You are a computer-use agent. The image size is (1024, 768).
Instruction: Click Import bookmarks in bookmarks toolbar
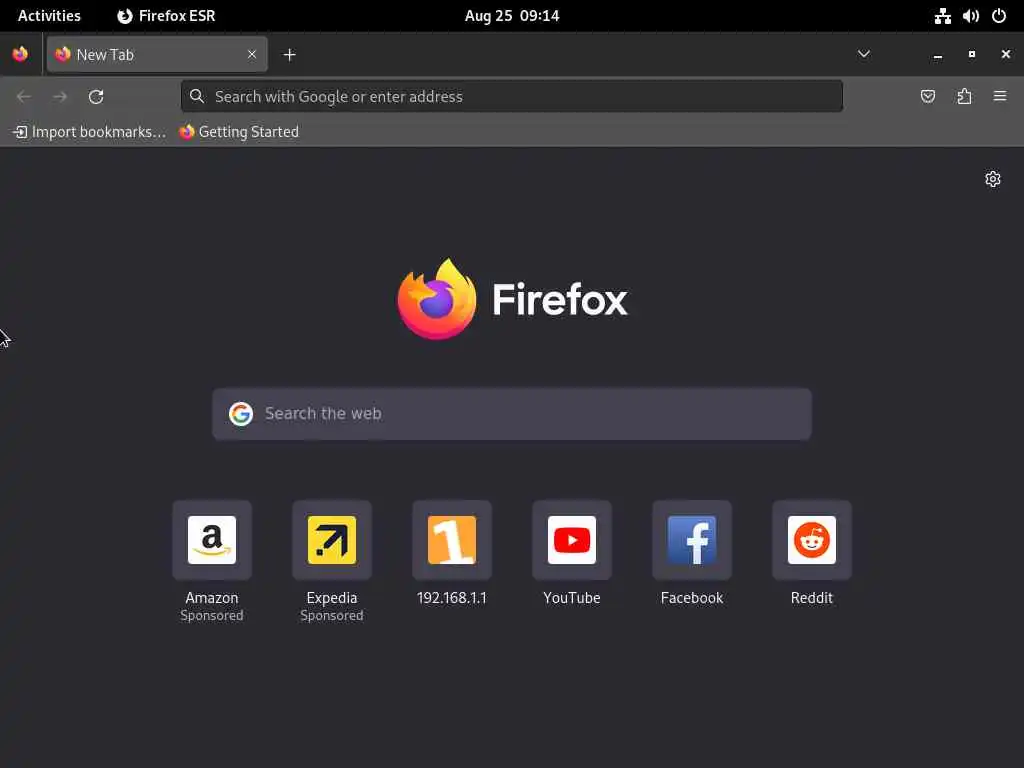pyautogui.click(x=89, y=132)
